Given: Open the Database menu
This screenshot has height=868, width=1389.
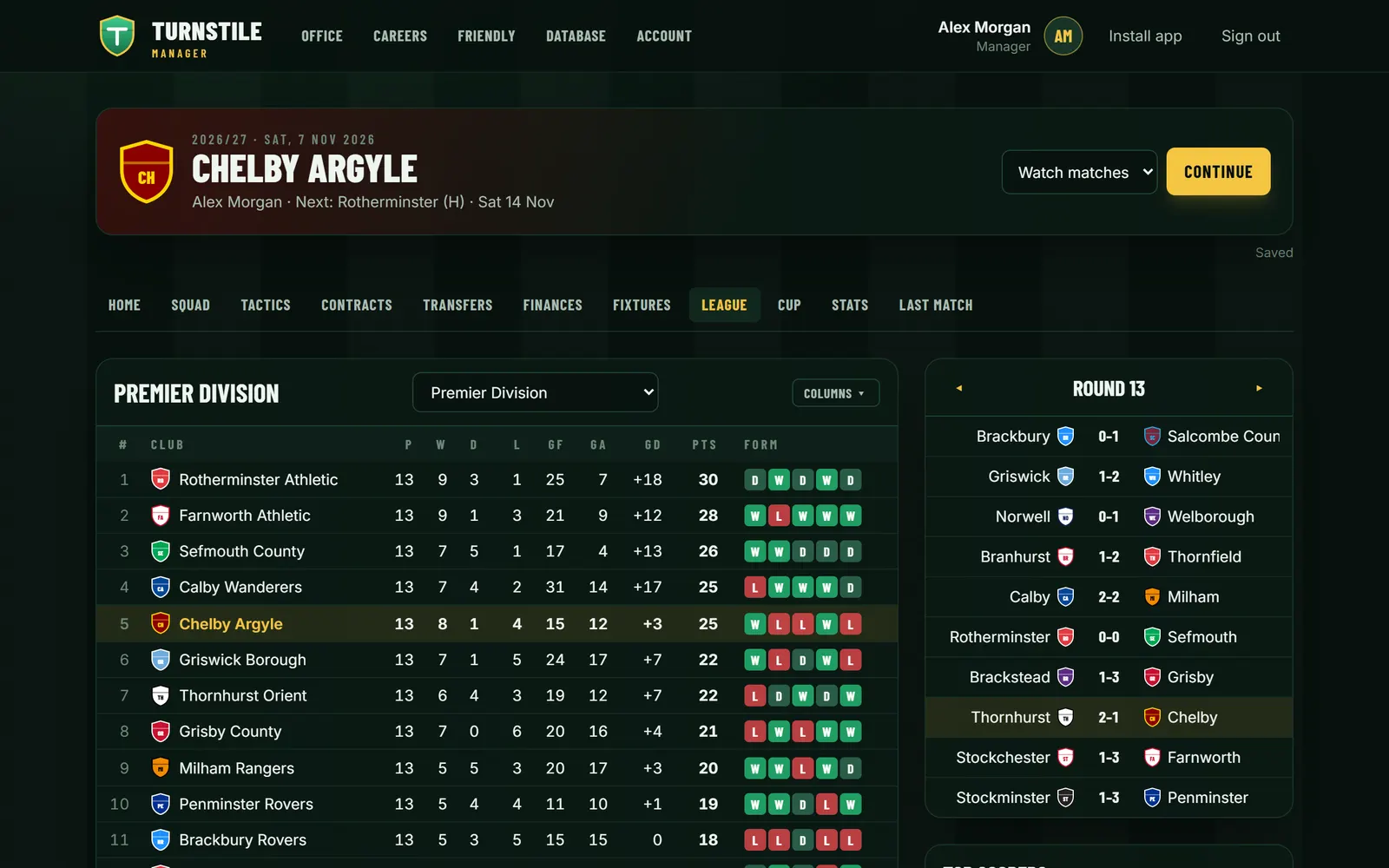Looking at the screenshot, I should [x=576, y=36].
